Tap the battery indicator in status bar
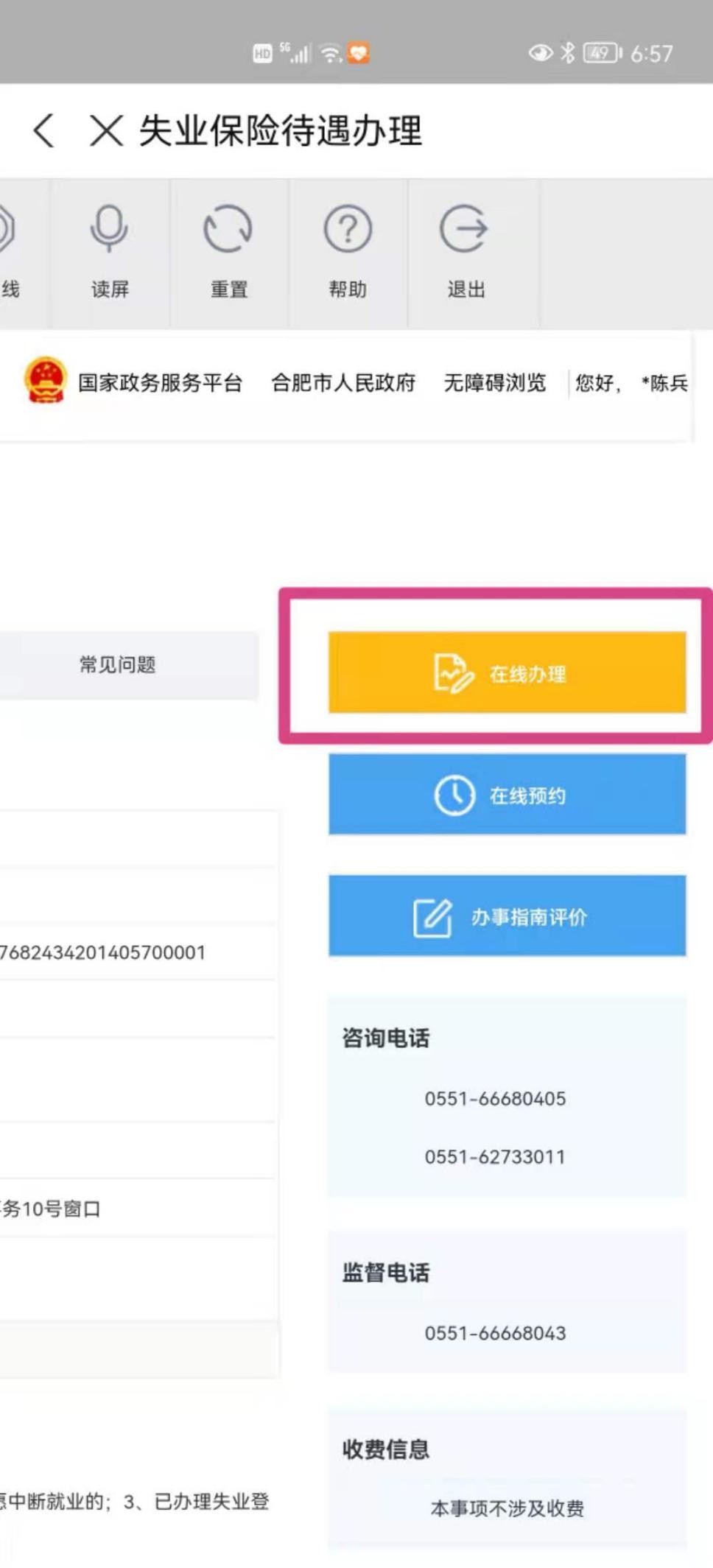Image resolution: width=713 pixels, height=1568 pixels. point(603,53)
